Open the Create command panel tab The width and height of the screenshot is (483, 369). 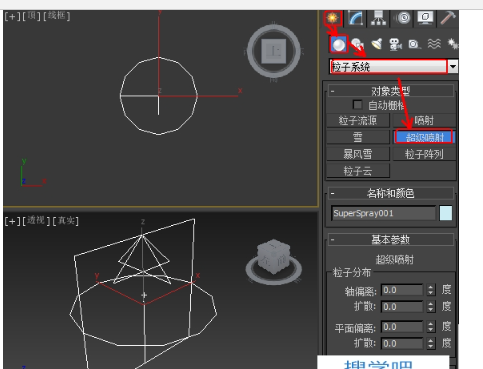pyautogui.click(x=332, y=18)
